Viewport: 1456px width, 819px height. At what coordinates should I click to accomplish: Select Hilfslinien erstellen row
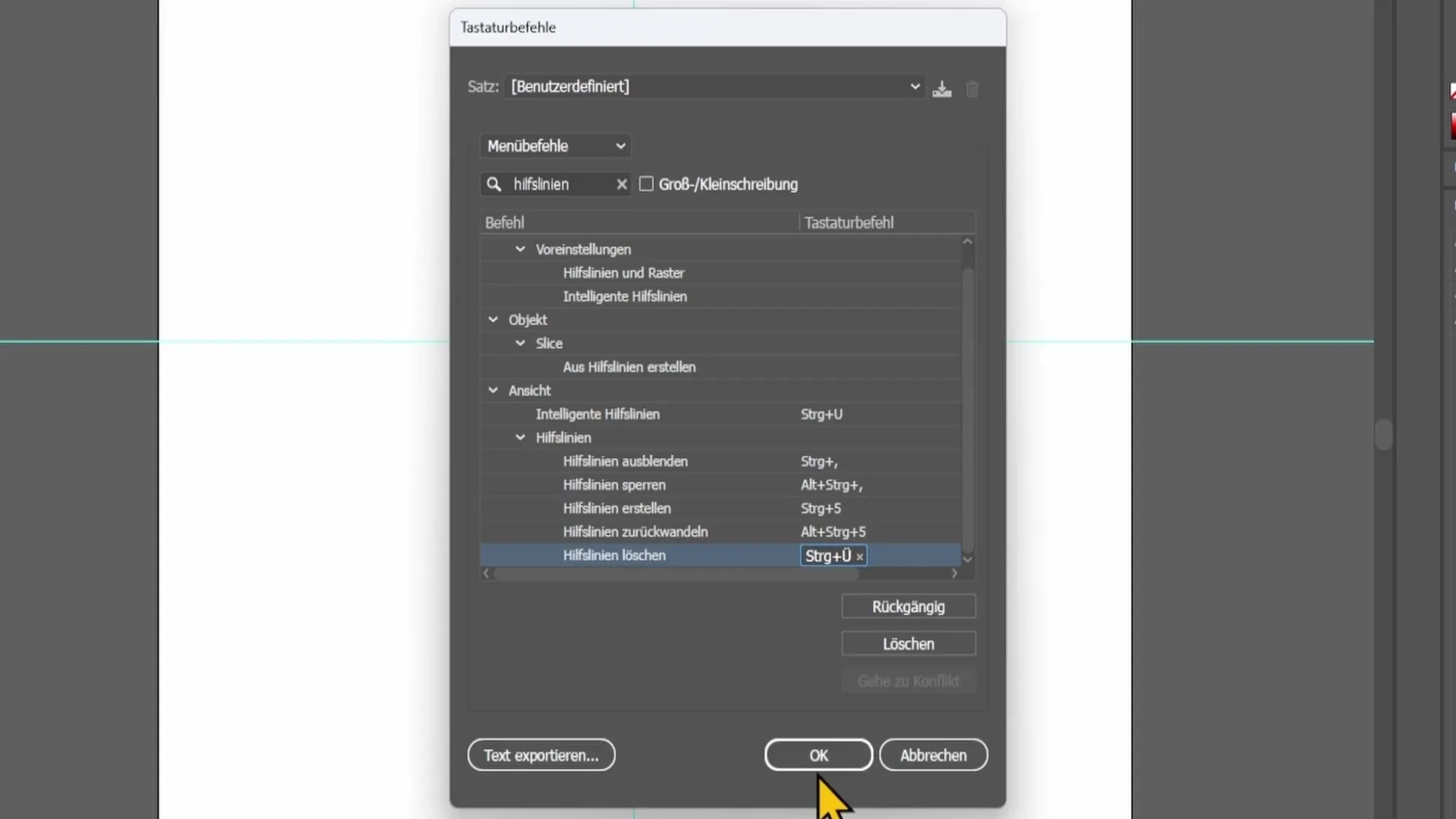[x=720, y=507]
